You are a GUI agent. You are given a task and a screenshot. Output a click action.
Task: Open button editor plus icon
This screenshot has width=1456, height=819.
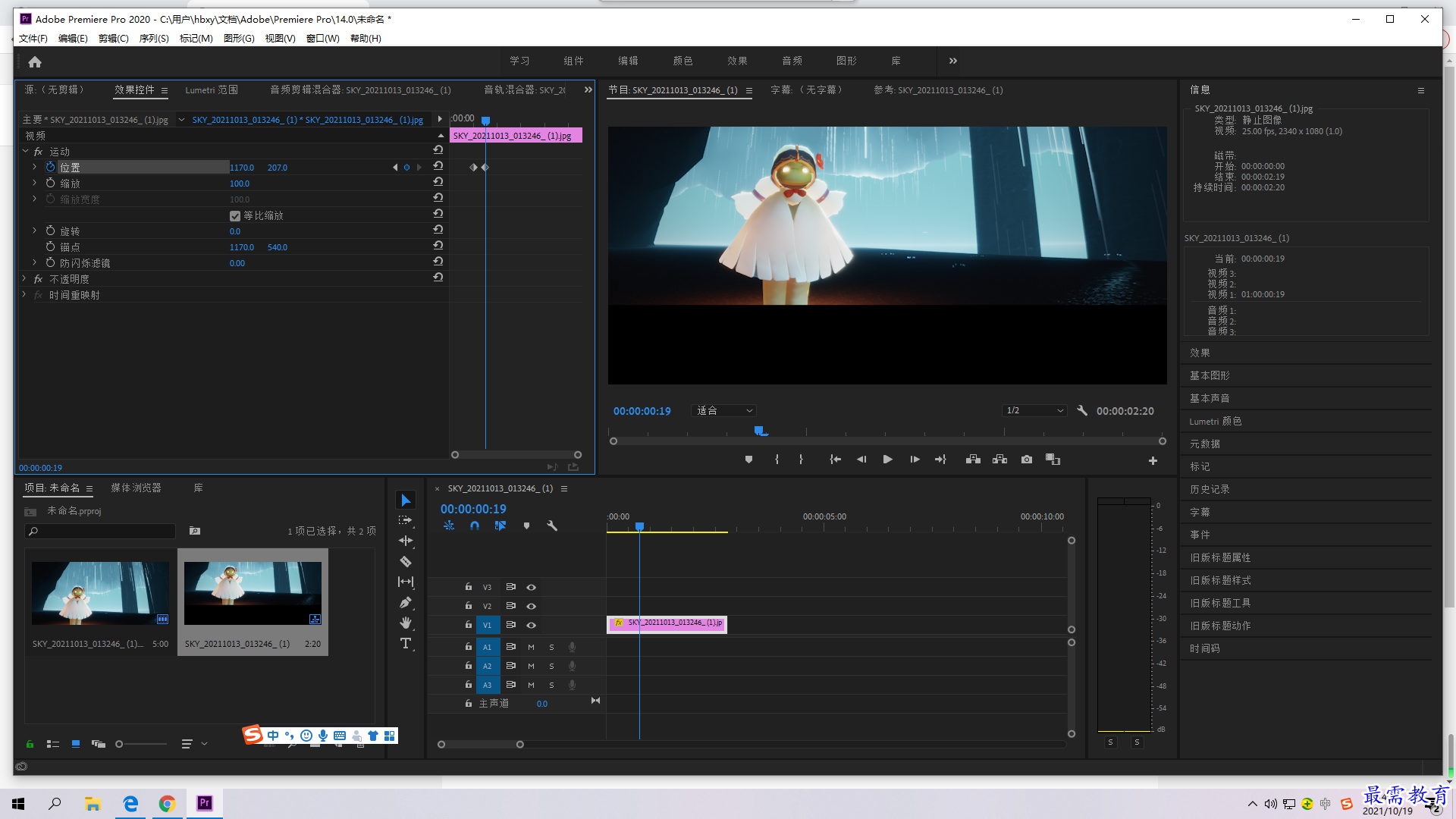click(x=1153, y=460)
